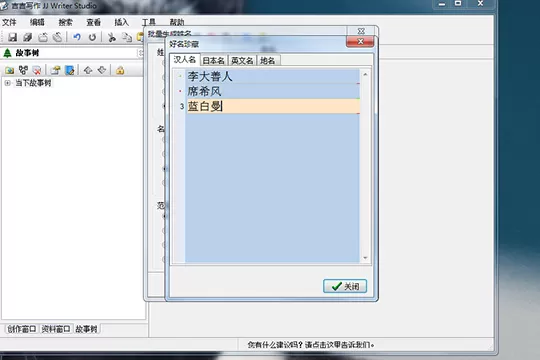This screenshot has width=540, height=360.
Task: Click the 关闭 button with green checkmark
Action: pyautogui.click(x=345, y=286)
